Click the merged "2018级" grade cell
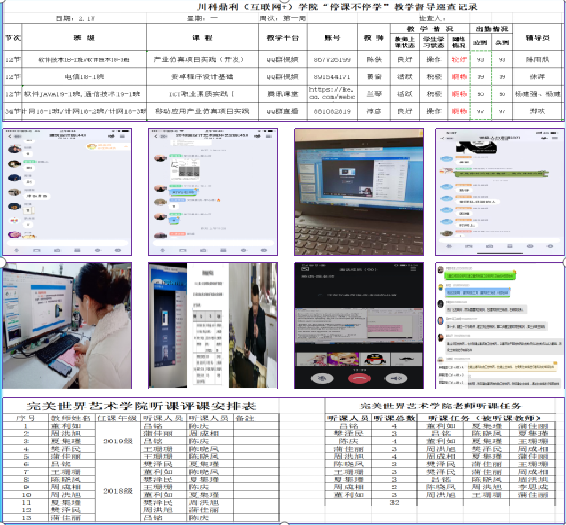 pos(118,491)
